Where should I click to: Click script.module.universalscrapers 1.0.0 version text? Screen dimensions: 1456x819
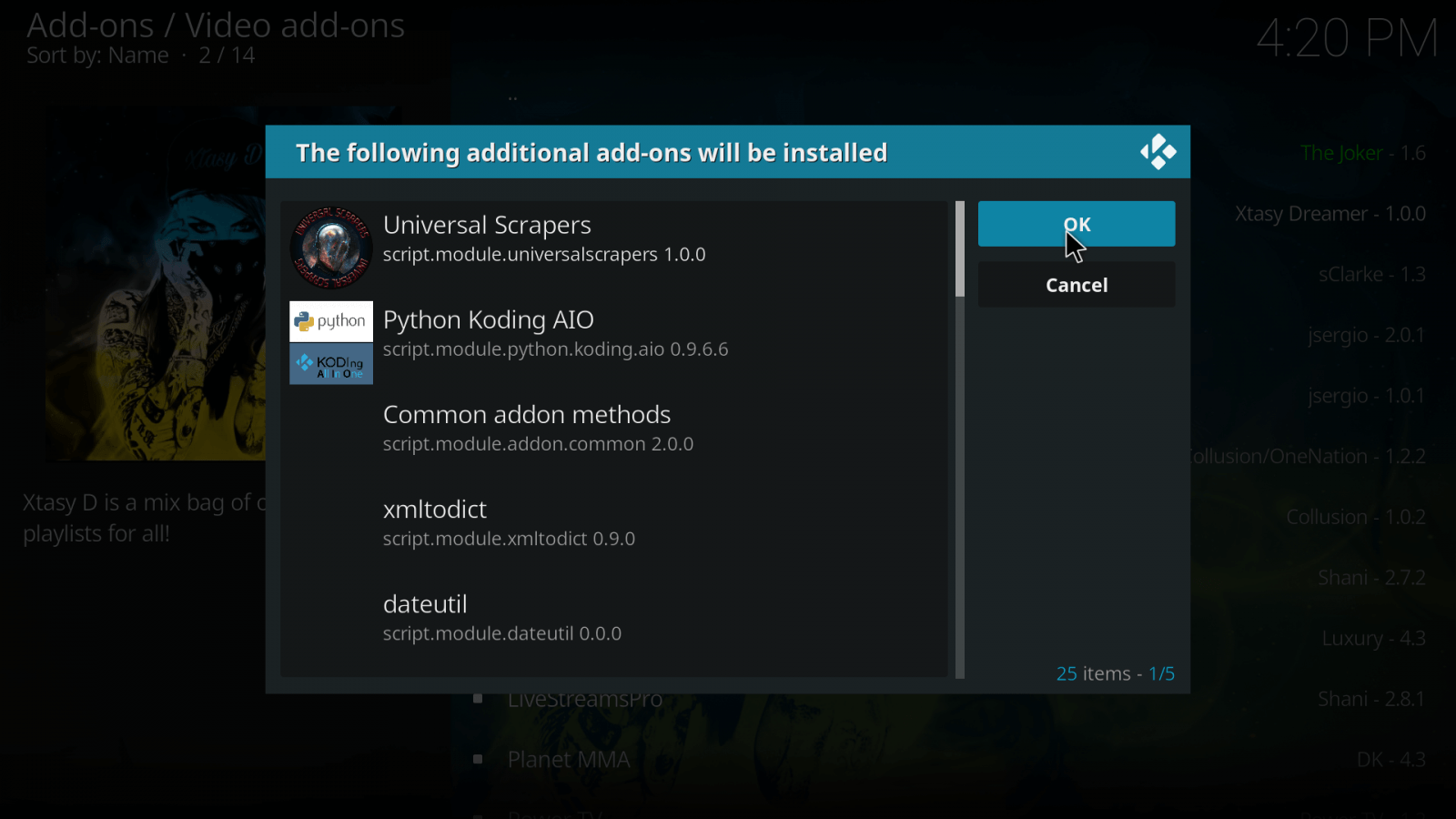click(x=544, y=255)
